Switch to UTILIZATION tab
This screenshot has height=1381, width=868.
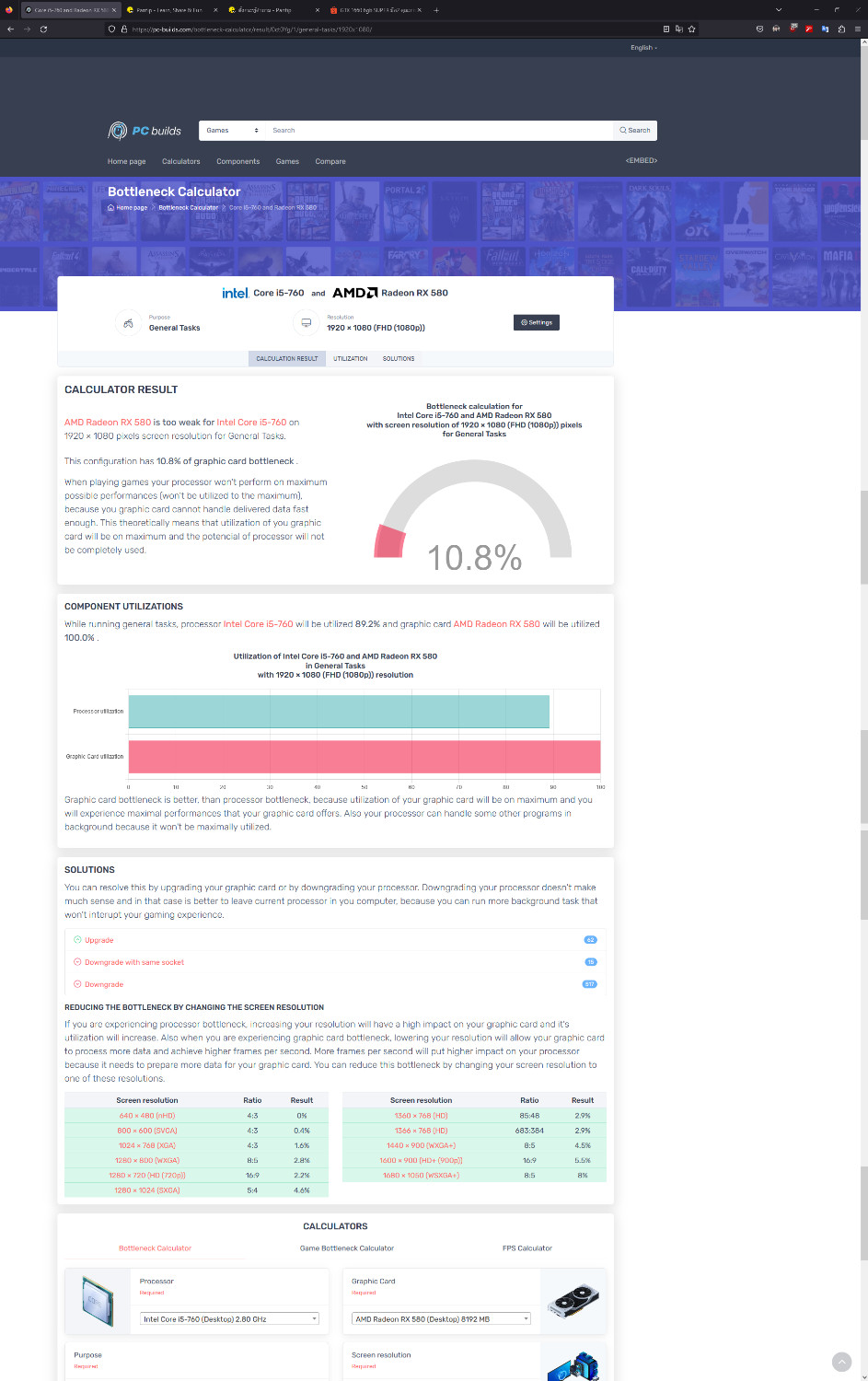point(351,359)
